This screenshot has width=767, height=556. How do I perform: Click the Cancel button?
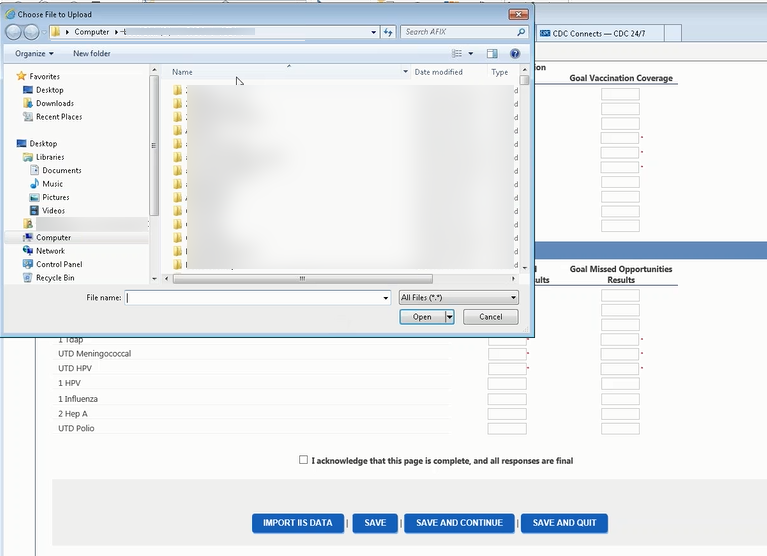tap(491, 317)
